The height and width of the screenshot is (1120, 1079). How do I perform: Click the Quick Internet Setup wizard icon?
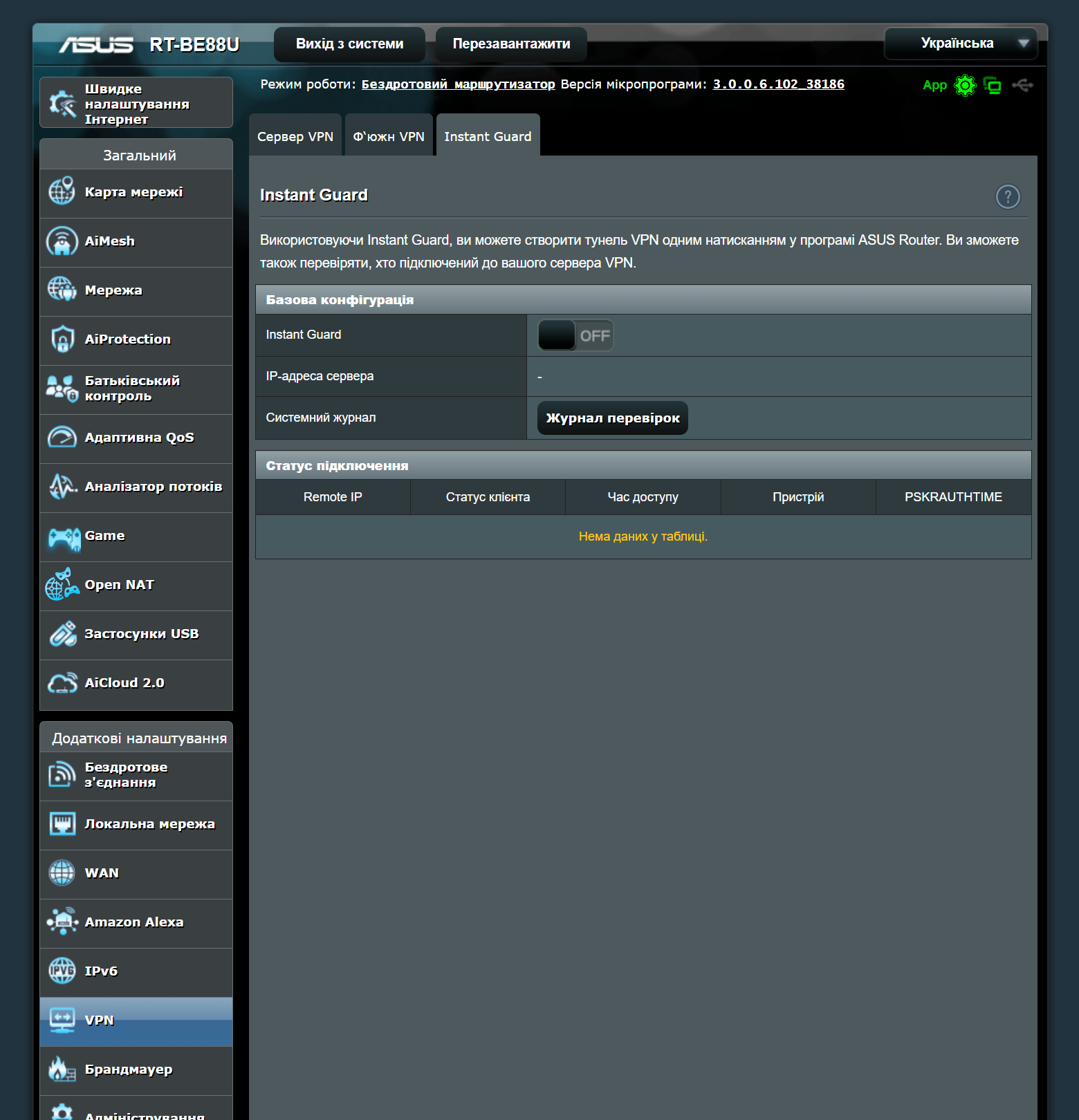point(62,104)
